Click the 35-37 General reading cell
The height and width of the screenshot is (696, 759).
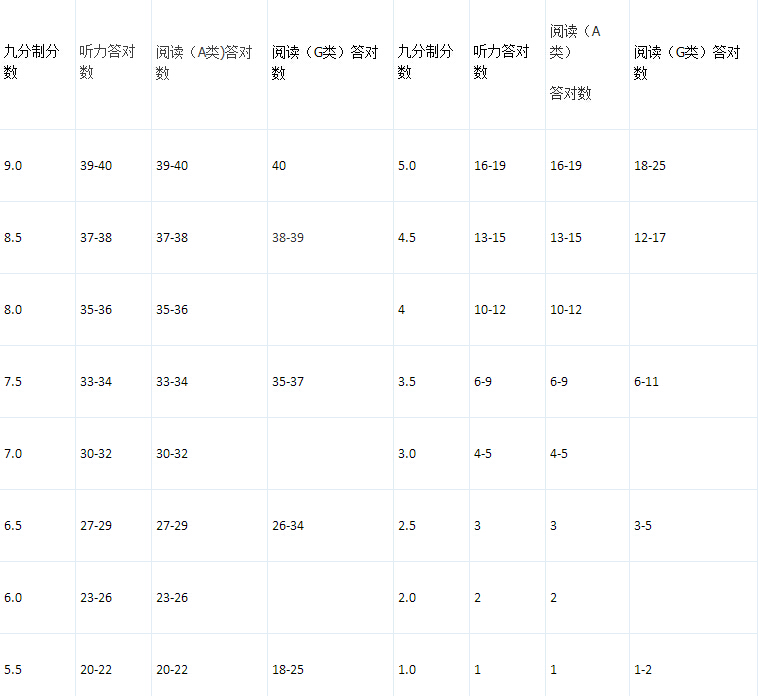click(x=288, y=382)
